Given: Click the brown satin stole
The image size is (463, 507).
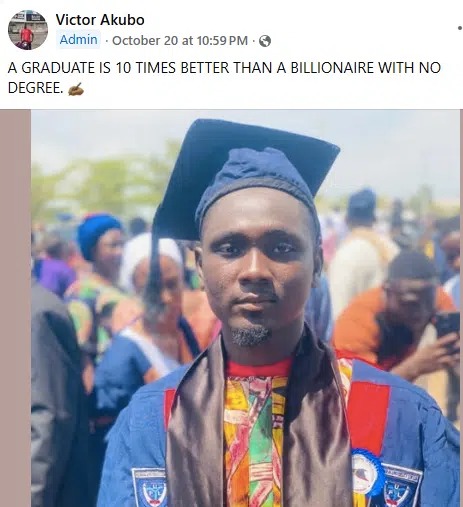Looking at the screenshot, I should (x=193, y=433).
